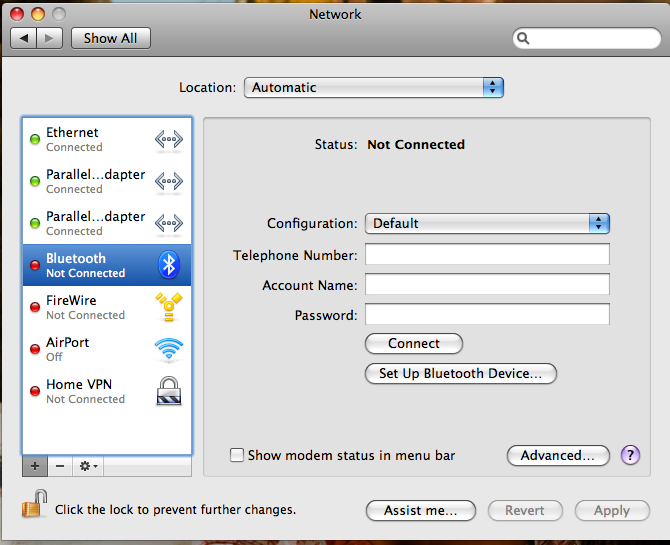Click the Ethernet connection arrows icon
This screenshot has height=545, width=670.
(169, 139)
